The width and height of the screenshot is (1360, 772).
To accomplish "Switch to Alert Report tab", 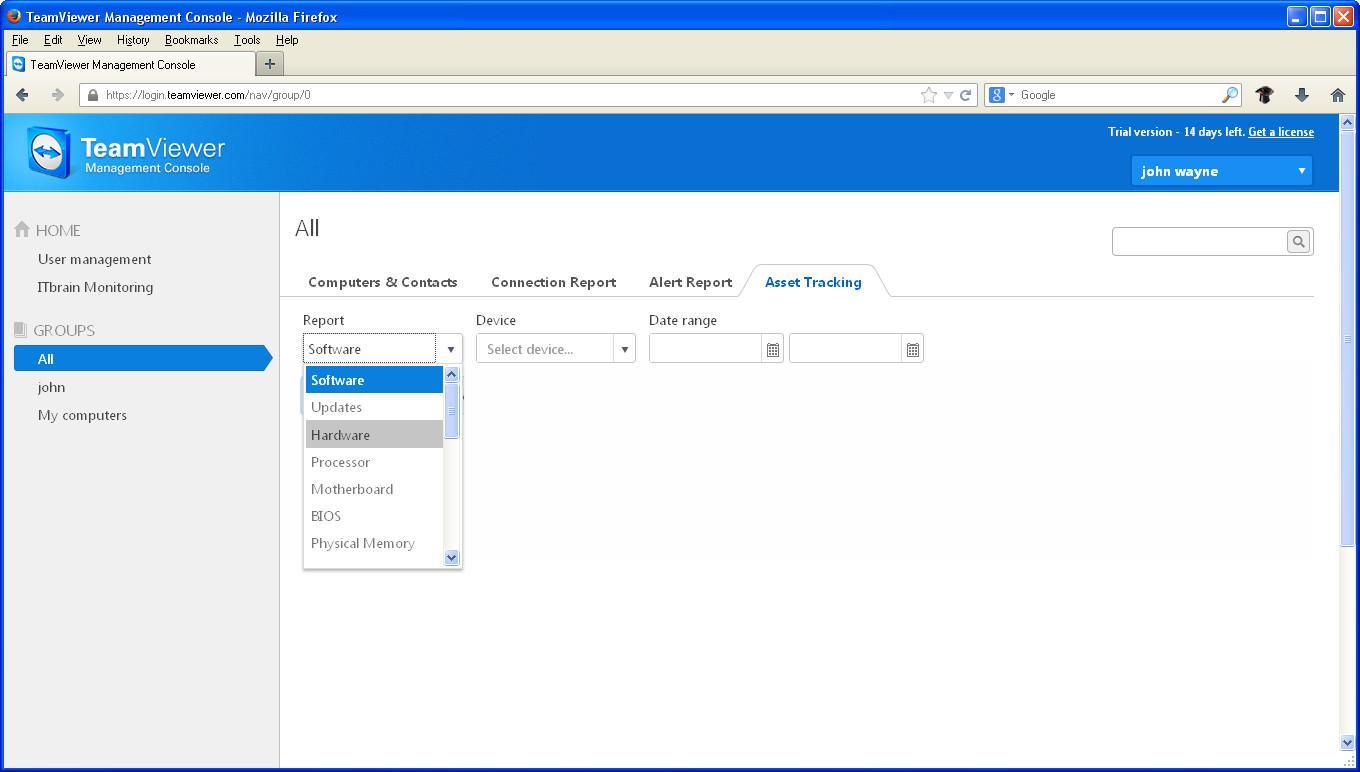I will pos(690,282).
